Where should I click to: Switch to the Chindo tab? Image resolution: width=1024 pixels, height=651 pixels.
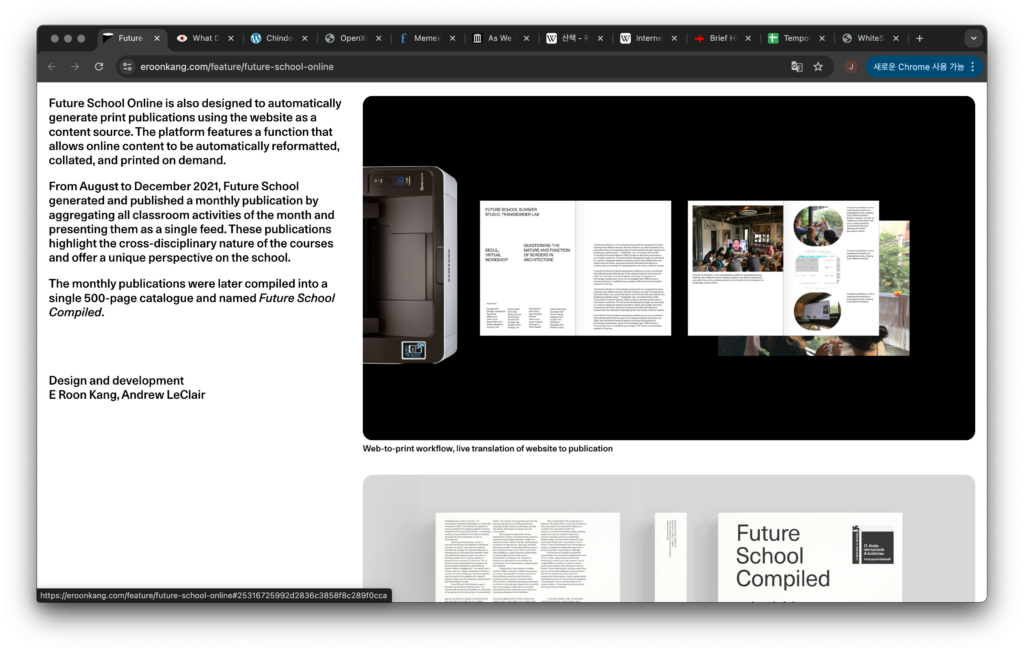click(273, 38)
